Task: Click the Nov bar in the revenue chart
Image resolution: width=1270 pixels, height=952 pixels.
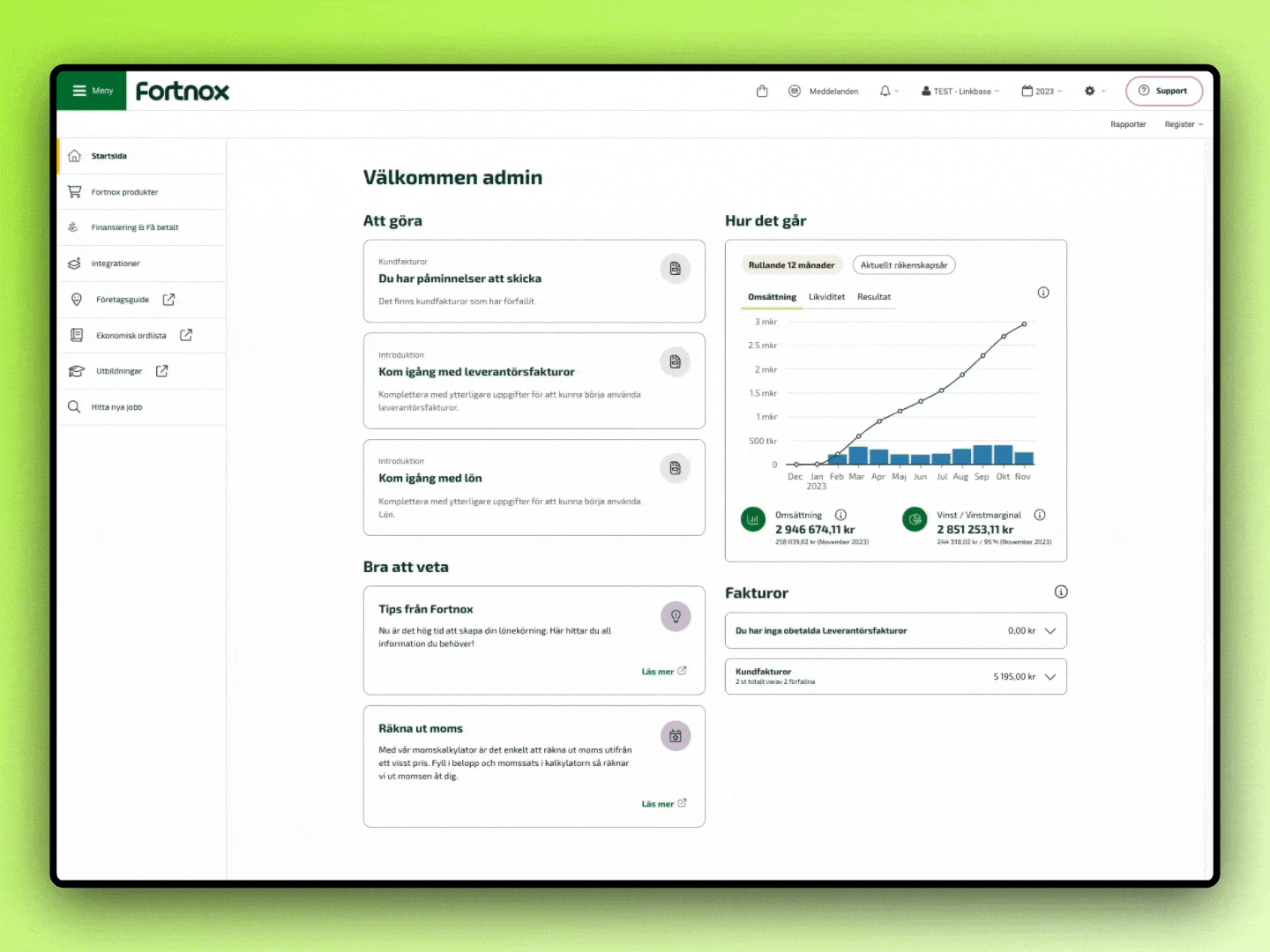Action: pyautogui.click(x=1024, y=458)
